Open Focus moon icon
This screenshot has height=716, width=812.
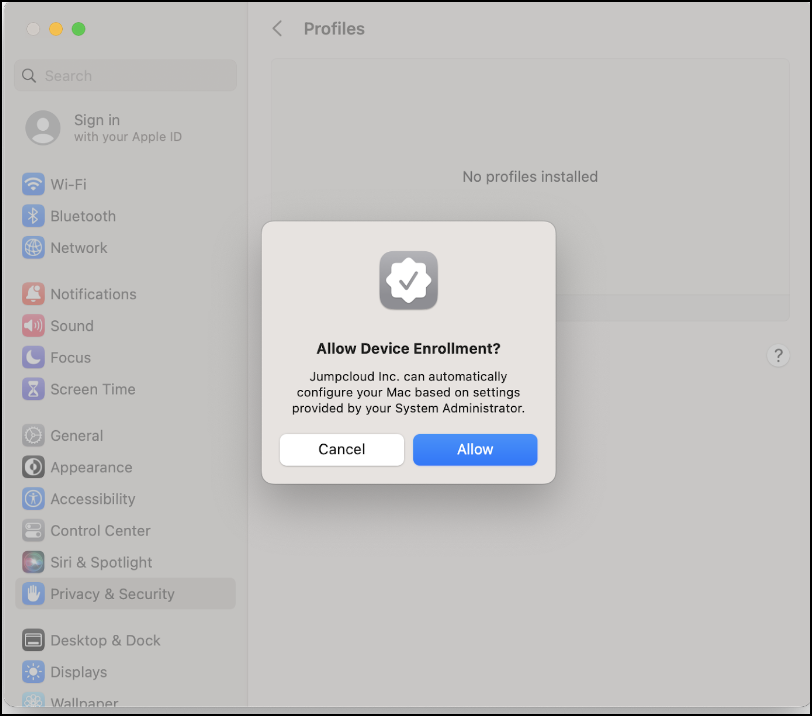34,358
